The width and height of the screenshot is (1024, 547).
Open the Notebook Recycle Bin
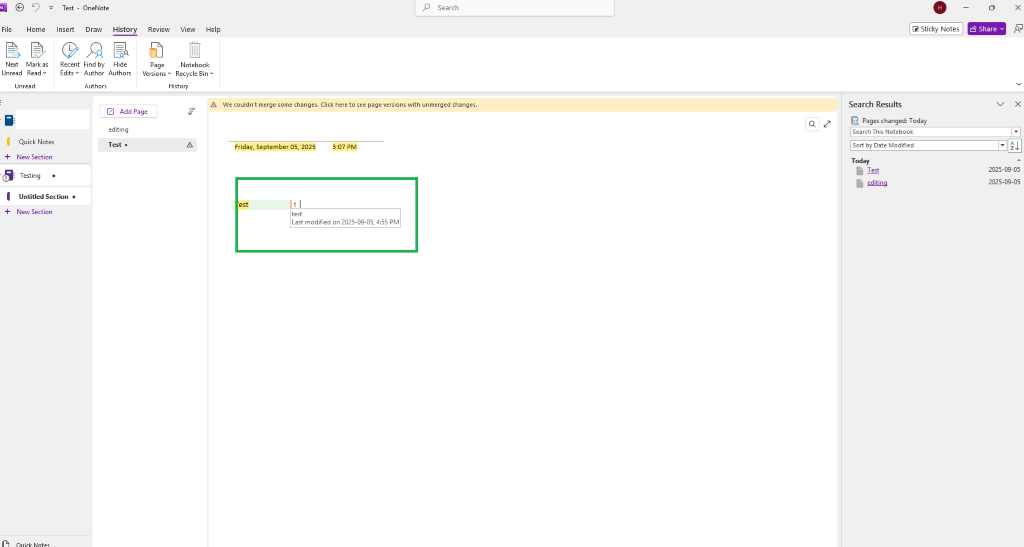[x=195, y=59]
